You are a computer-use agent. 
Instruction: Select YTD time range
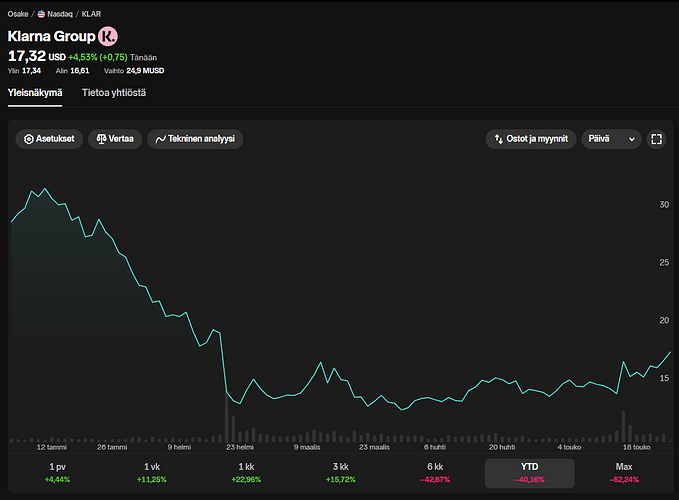[530, 473]
